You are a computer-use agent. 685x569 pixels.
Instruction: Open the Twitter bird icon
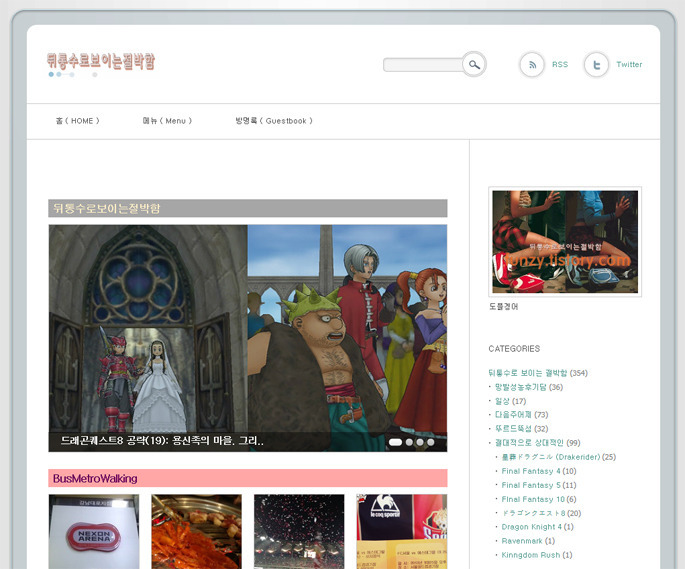(596, 65)
